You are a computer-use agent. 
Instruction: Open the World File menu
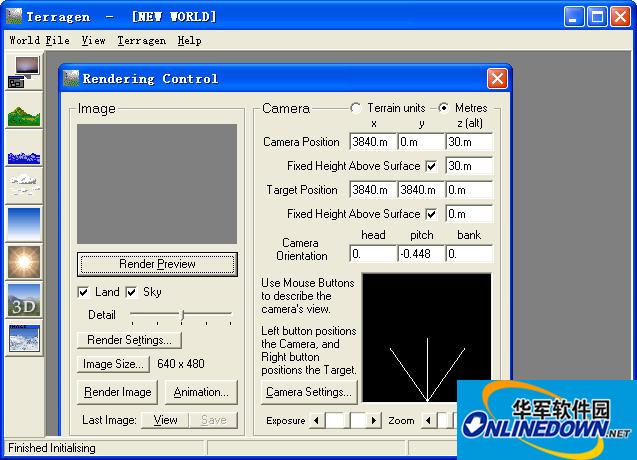[x=39, y=41]
